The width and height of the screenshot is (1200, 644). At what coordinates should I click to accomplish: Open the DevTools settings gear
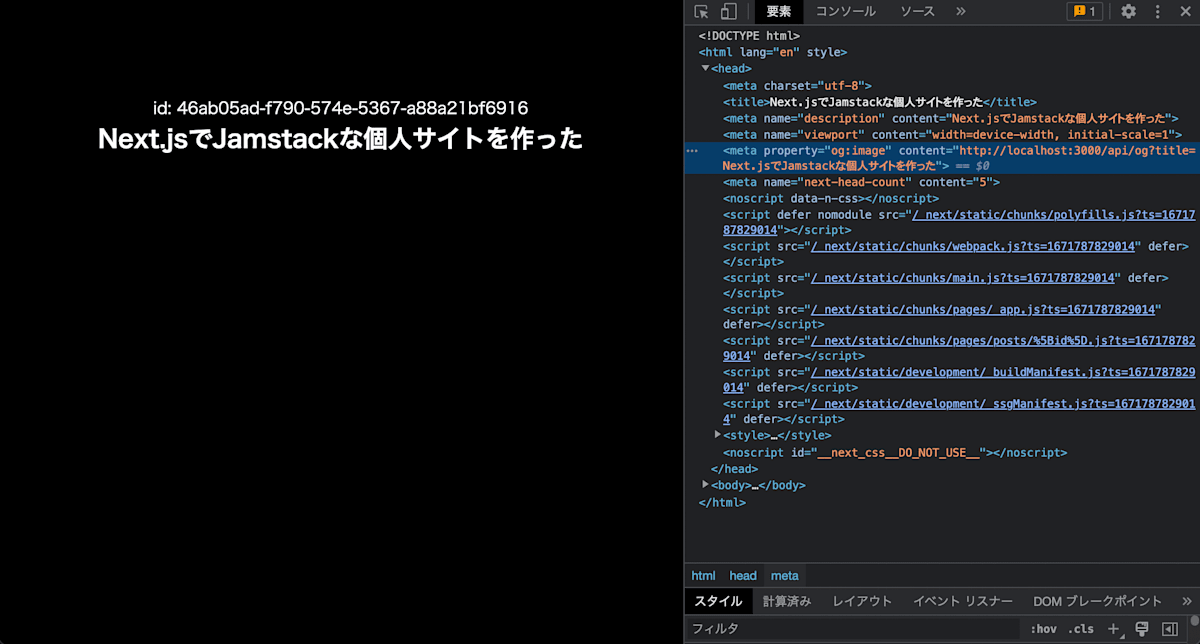point(1128,12)
